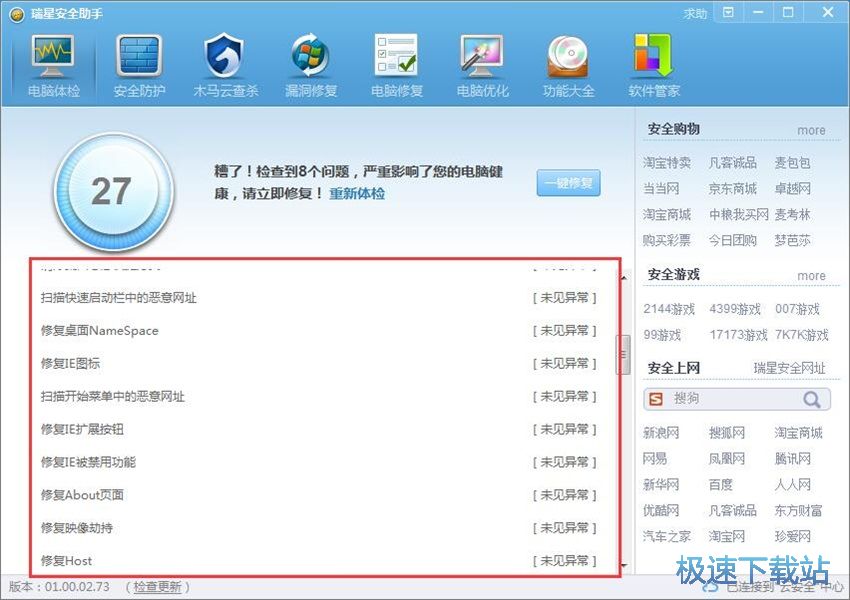Open the 腾讯网 link
This screenshot has width=850, height=600.
[x=792, y=459]
